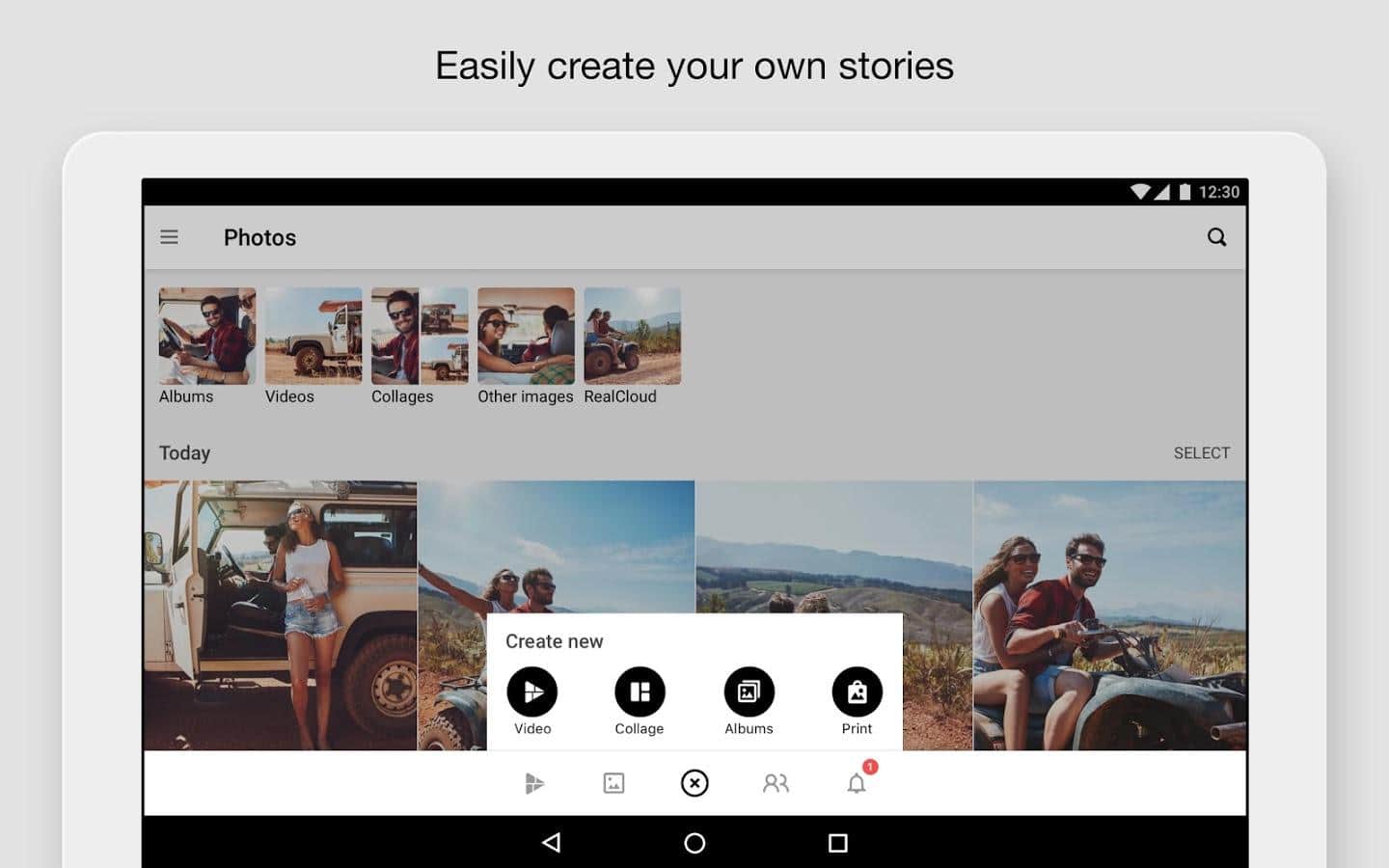Open the Albums category thumbnail

pos(207,336)
